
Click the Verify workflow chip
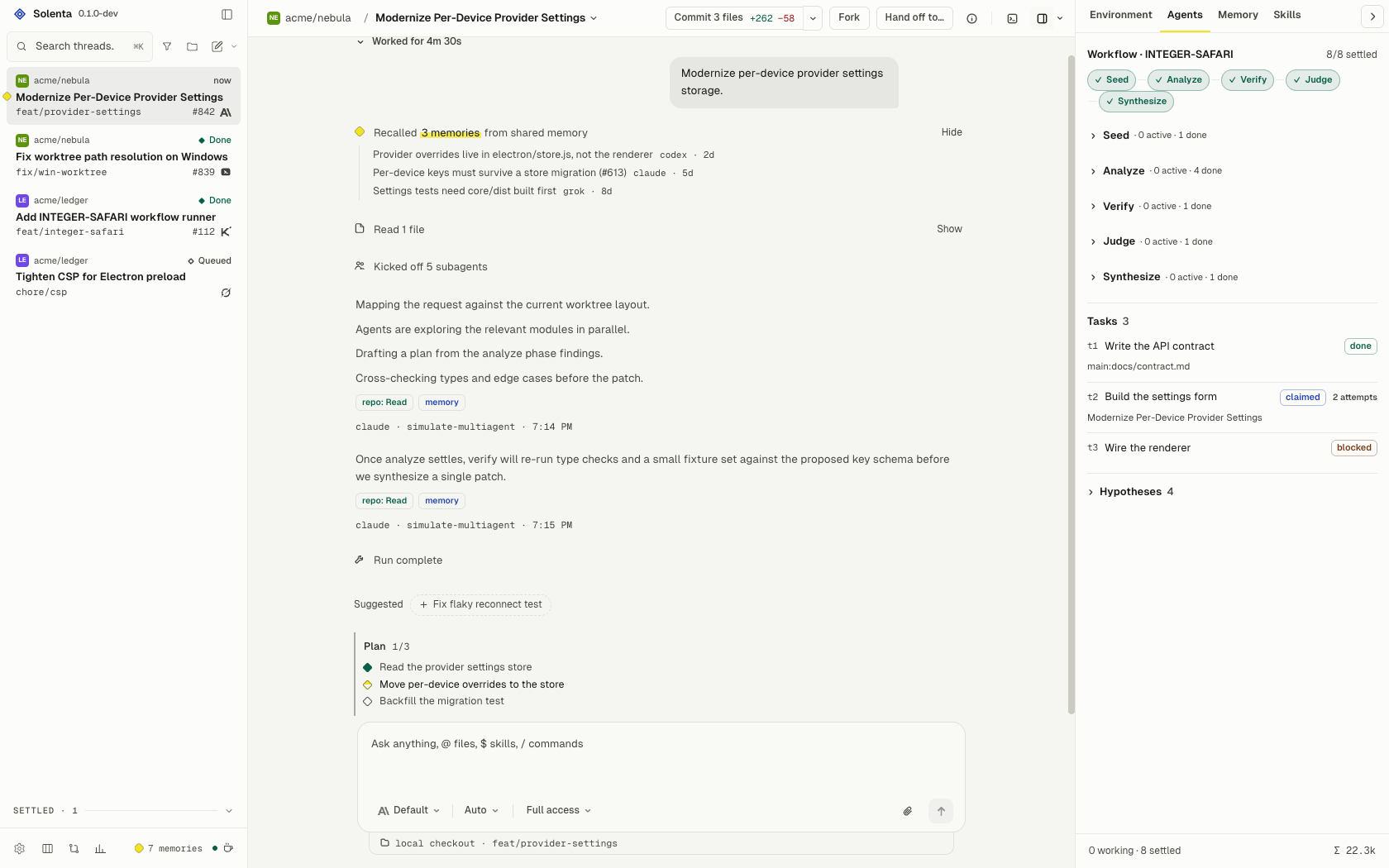1248,80
